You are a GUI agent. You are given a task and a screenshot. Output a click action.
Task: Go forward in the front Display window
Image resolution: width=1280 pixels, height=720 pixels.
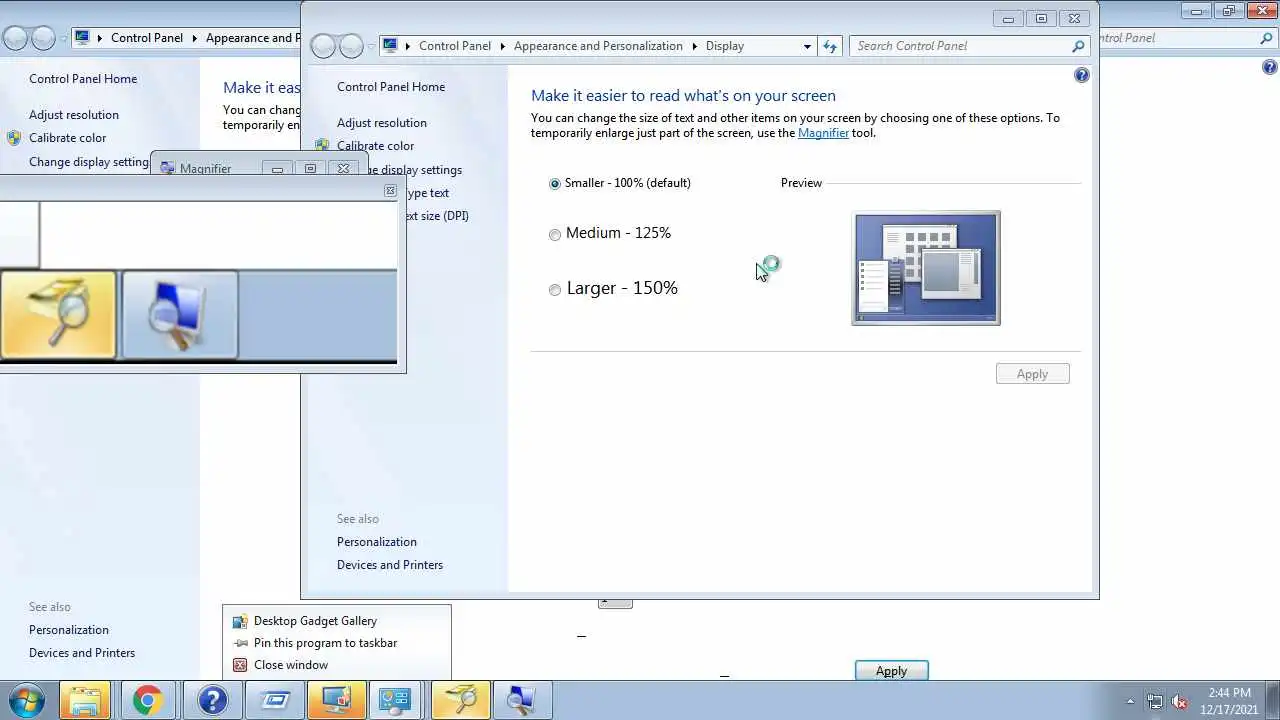351,46
